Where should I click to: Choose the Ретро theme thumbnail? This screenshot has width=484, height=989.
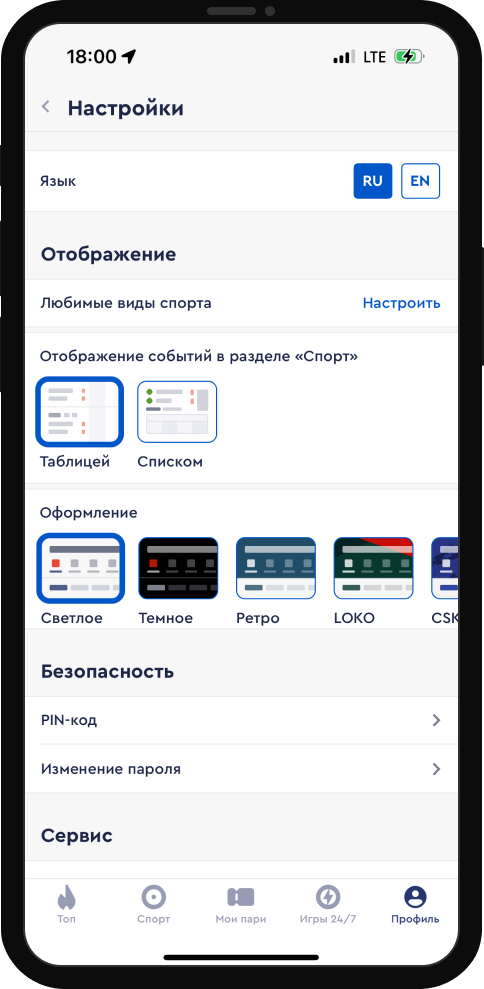click(276, 568)
